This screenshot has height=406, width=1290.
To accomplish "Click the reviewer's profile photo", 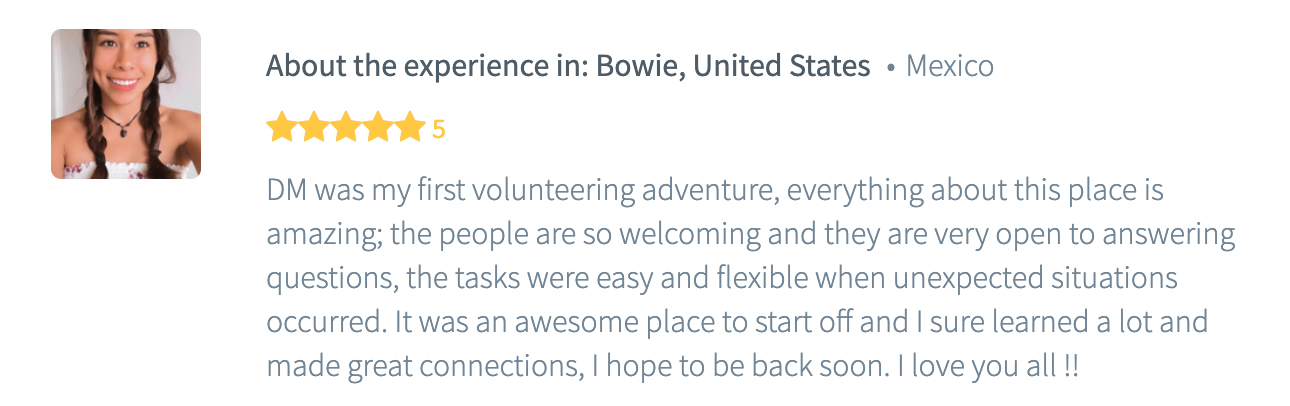I will pos(126,104).
